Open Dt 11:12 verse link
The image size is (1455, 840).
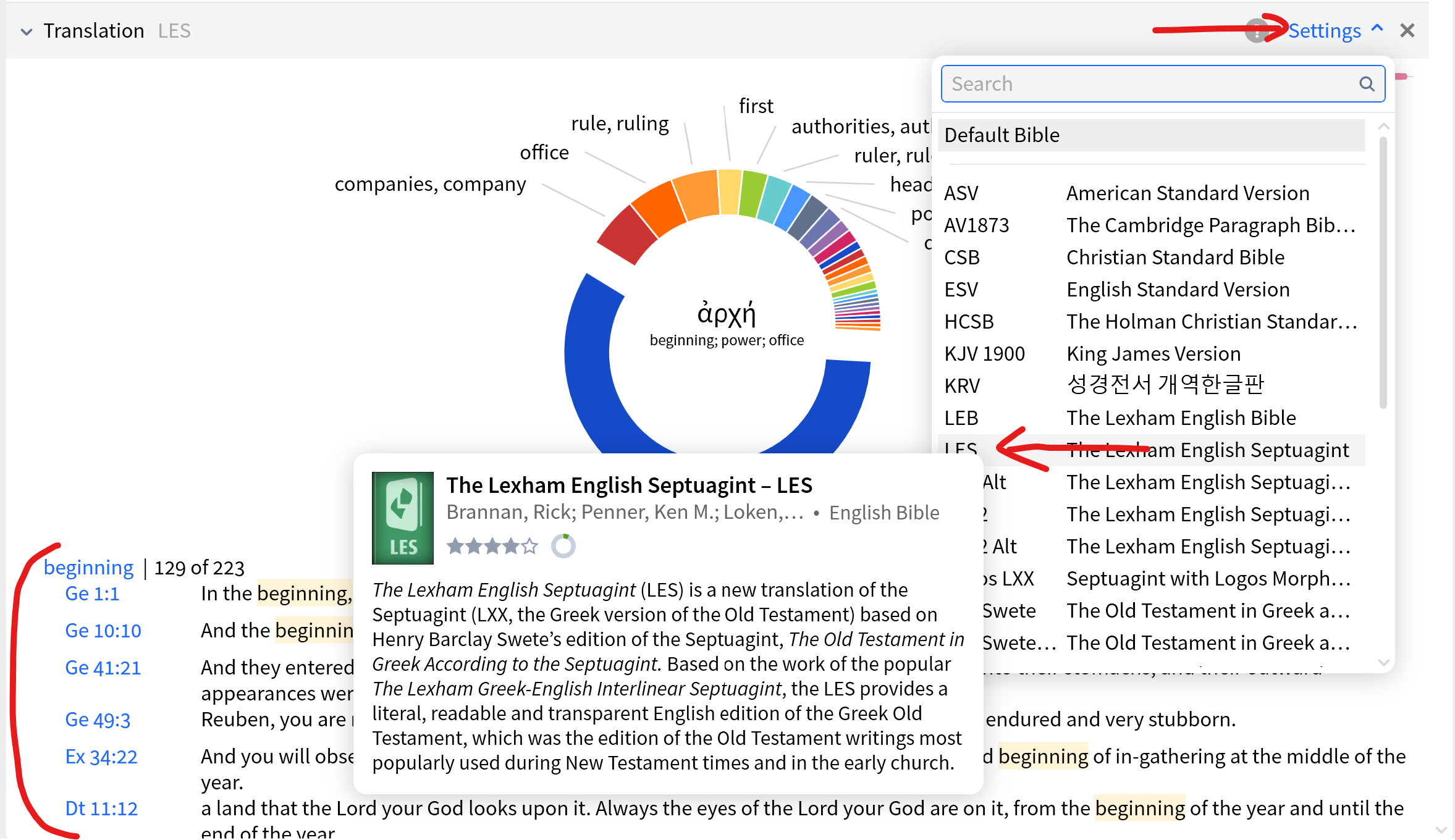click(x=101, y=808)
